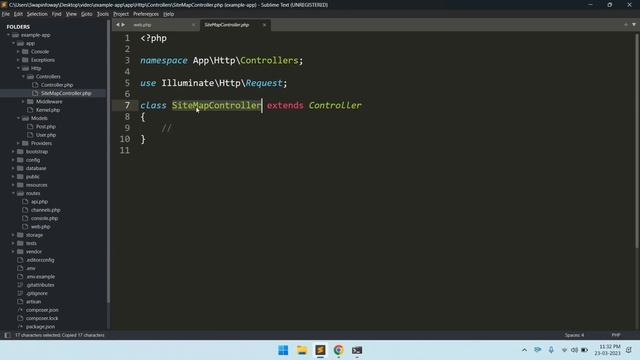The width and height of the screenshot is (640, 360).
Task: Open console.php in sidebar
Action: click(x=44, y=218)
